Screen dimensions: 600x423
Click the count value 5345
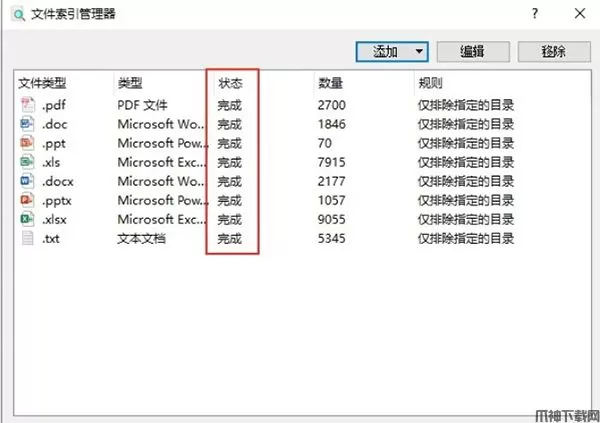pos(332,238)
